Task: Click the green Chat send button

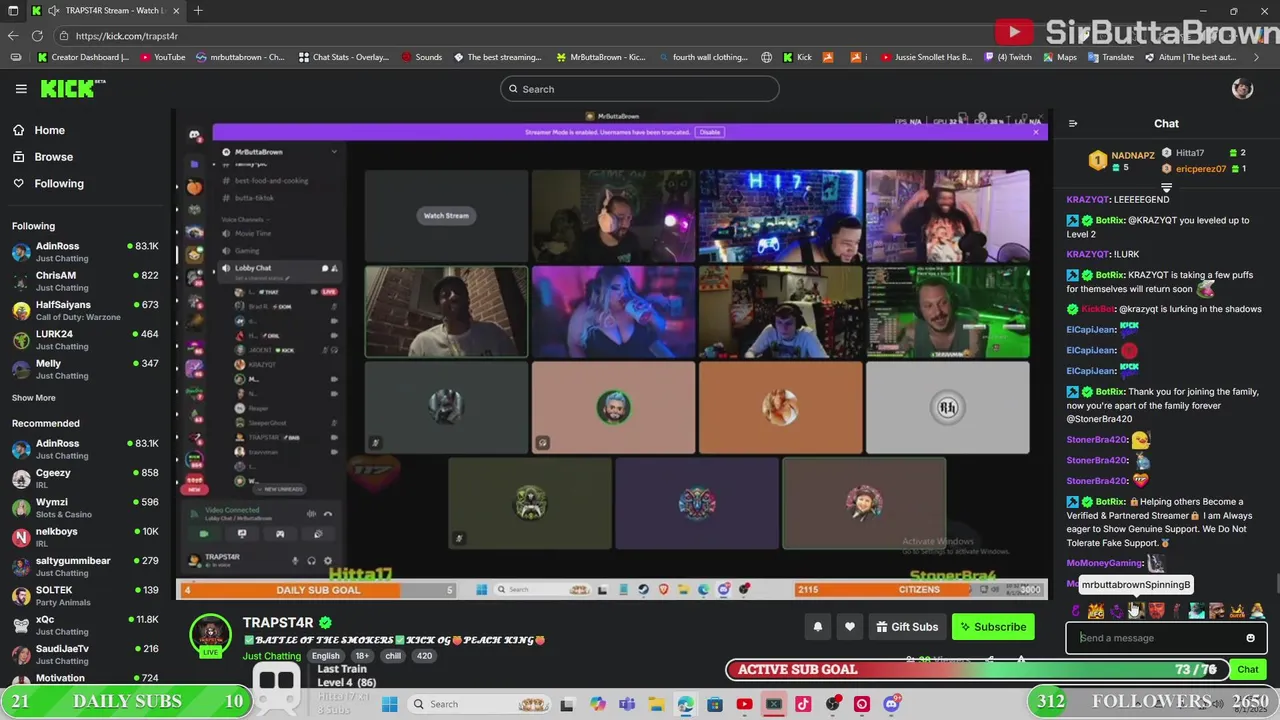Action: [x=1247, y=669]
